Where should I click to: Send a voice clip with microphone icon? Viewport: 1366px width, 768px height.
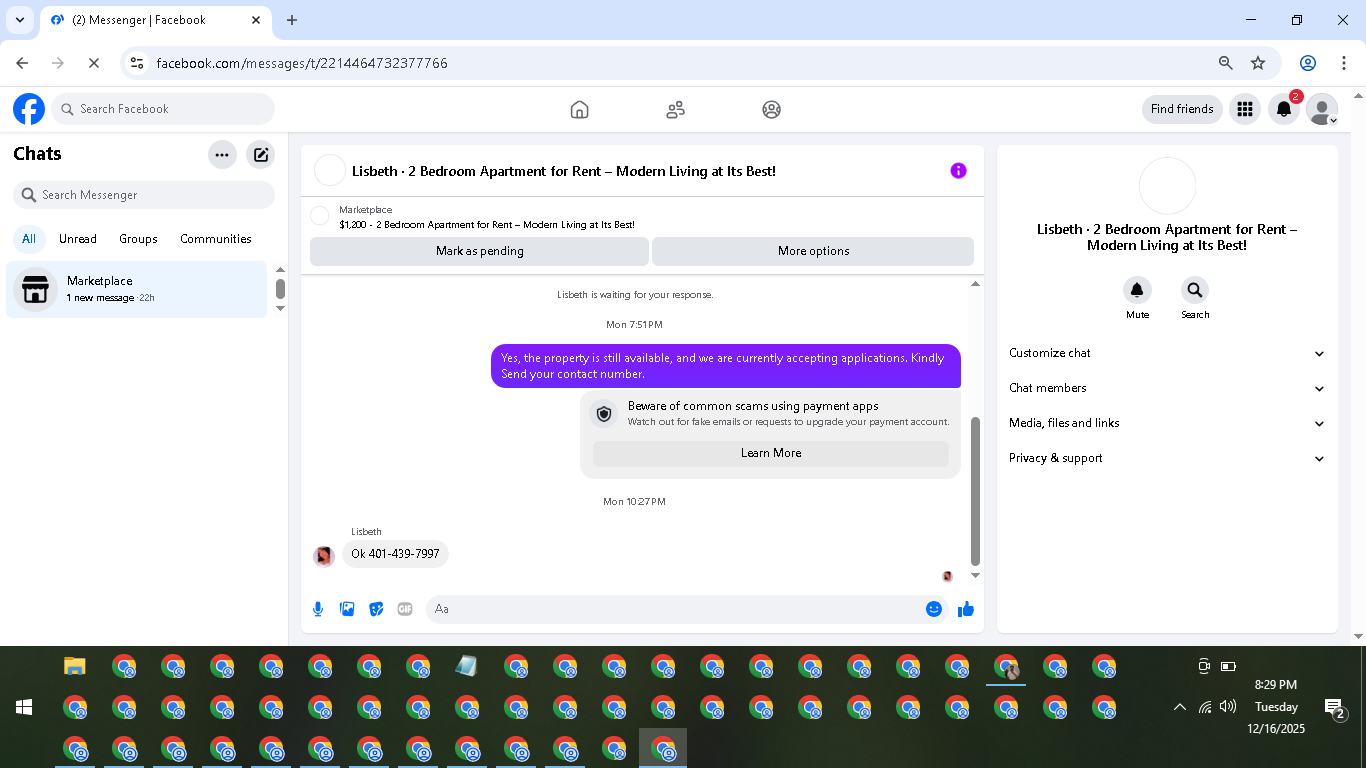point(318,609)
